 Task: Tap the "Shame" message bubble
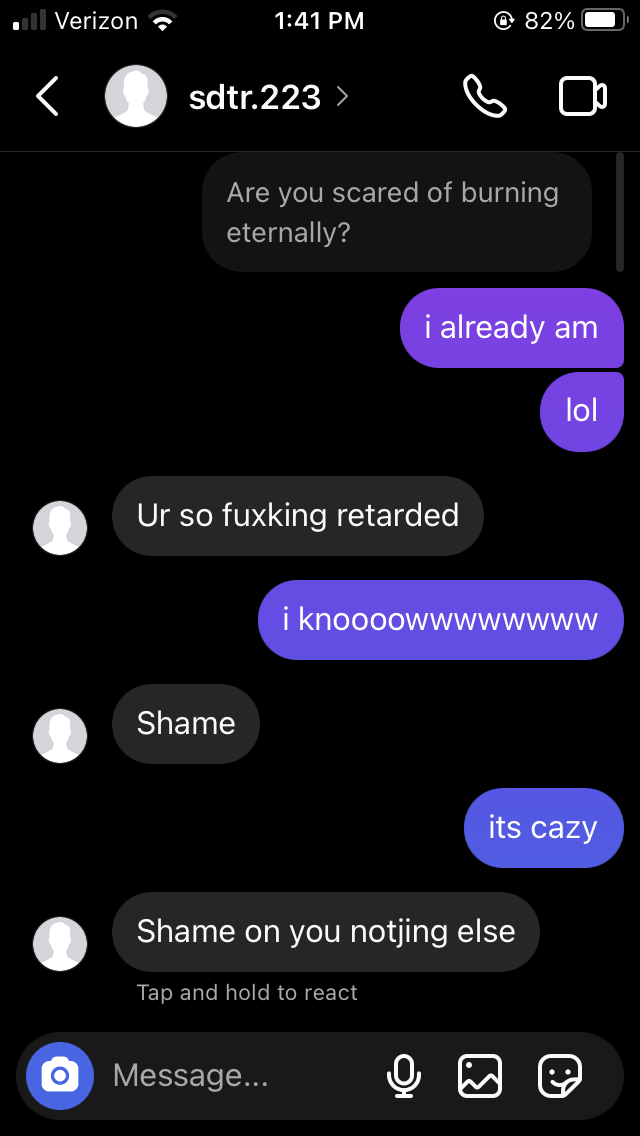[x=186, y=723]
